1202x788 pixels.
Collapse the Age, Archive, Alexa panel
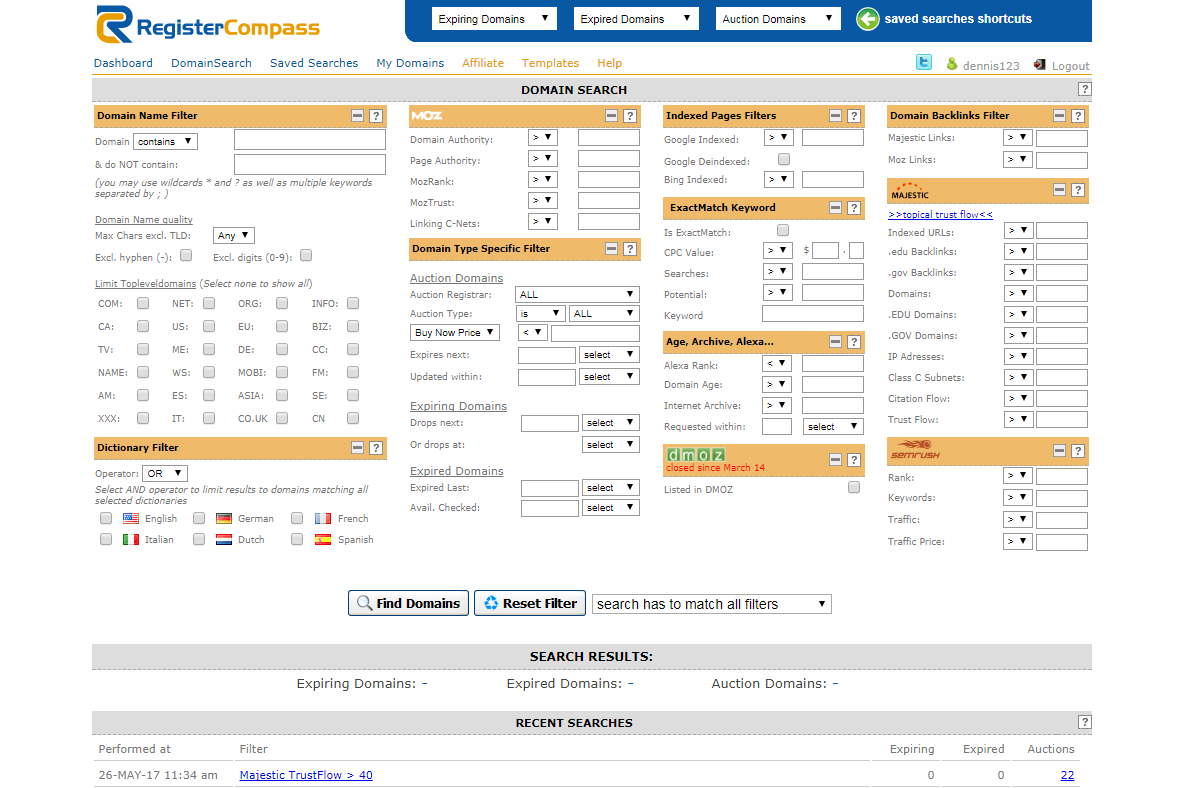[x=836, y=342]
